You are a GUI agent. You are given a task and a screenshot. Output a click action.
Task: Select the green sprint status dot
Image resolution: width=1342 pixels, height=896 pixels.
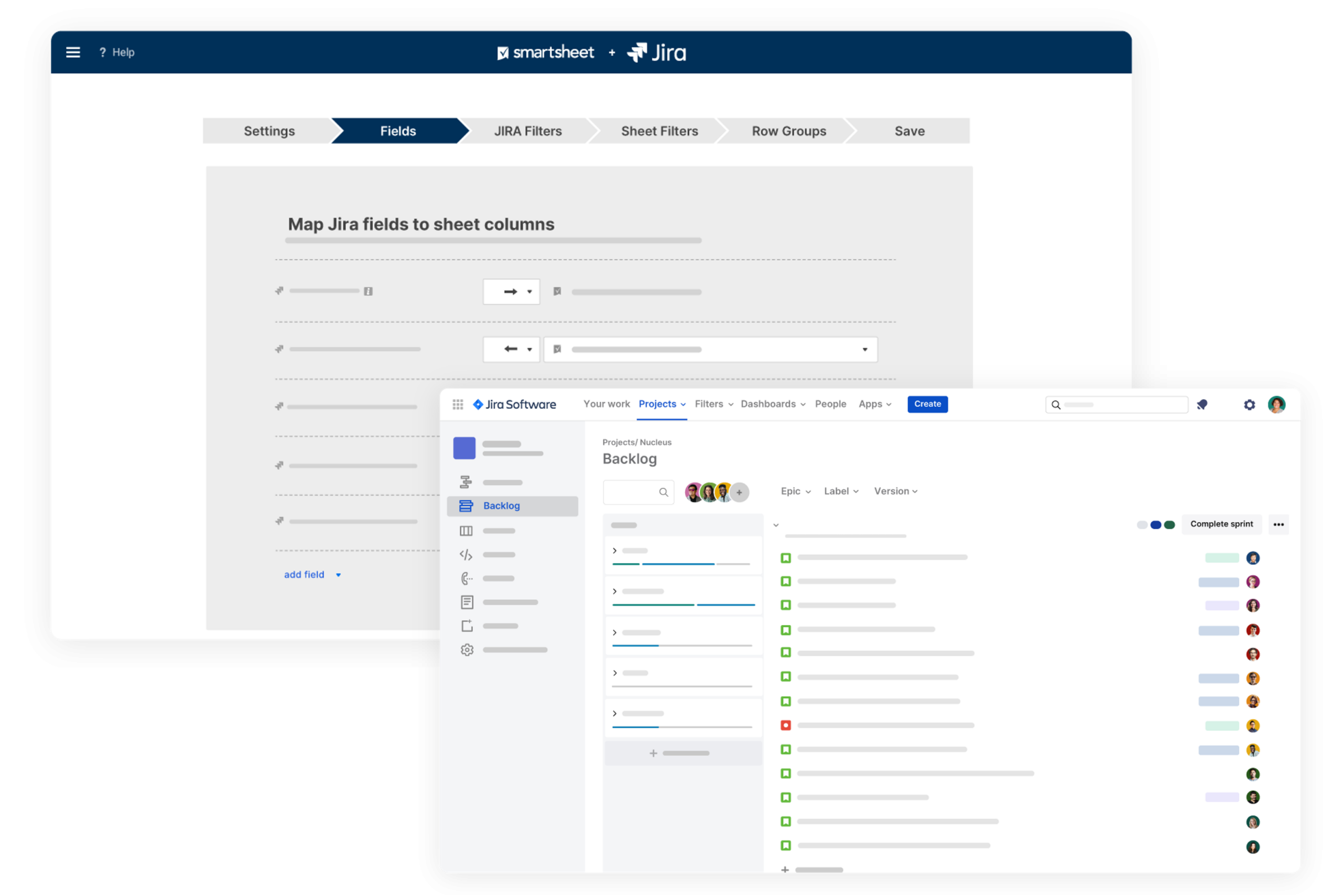[1170, 525]
